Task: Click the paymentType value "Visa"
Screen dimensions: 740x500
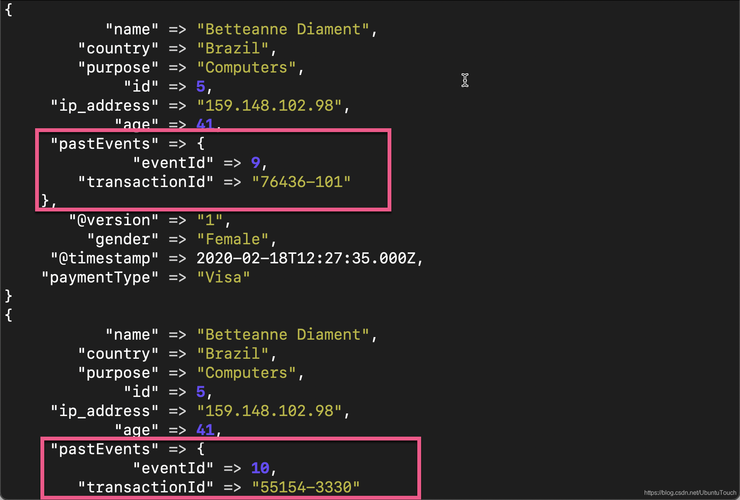Action: [223, 277]
